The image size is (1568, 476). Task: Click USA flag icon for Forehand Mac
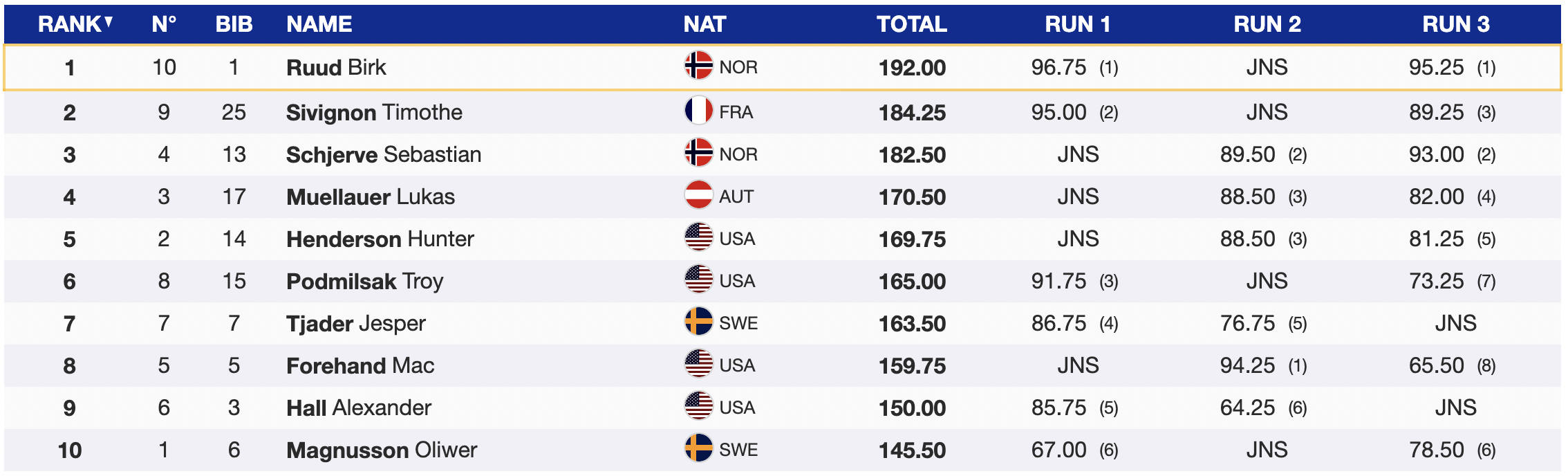(698, 365)
